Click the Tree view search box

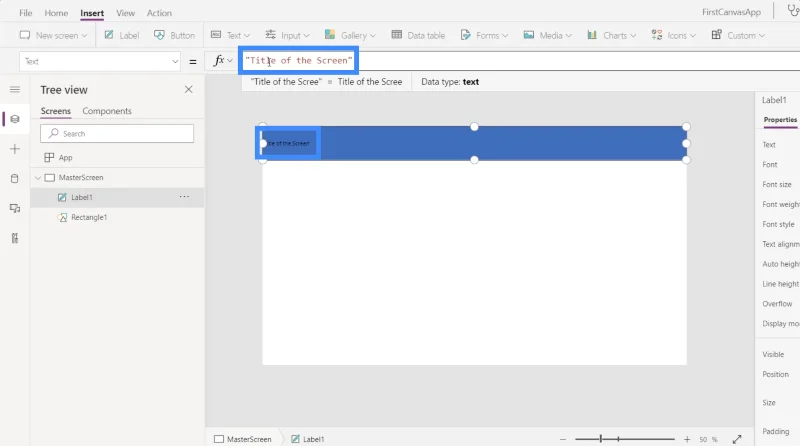[x=117, y=134]
